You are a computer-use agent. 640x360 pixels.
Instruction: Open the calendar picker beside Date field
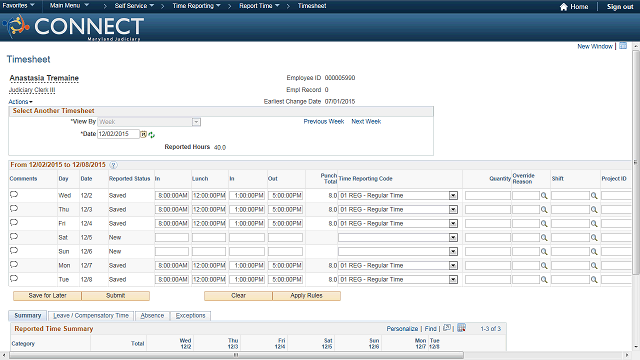coord(143,134)
